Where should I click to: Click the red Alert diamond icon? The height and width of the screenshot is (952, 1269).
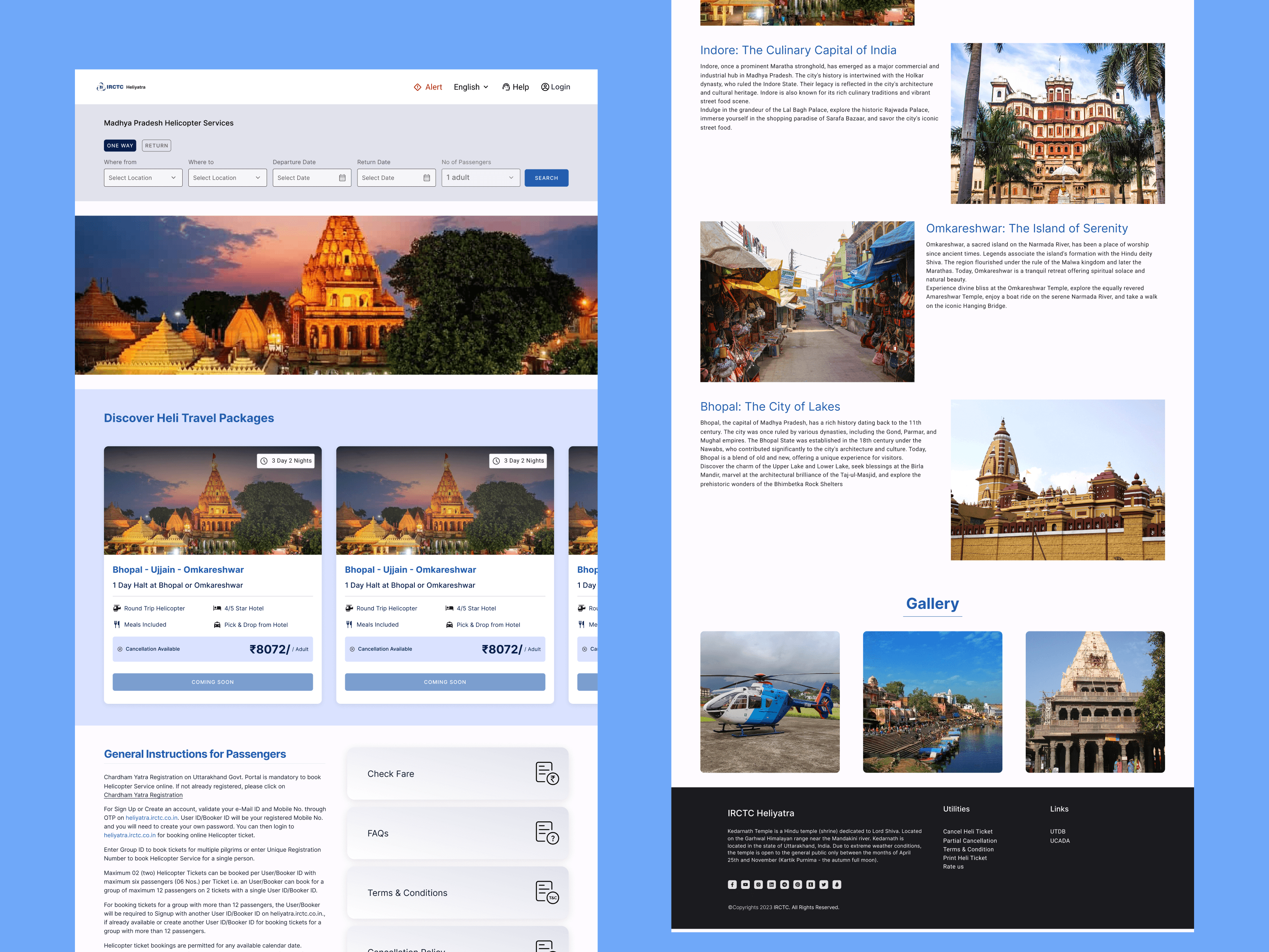pos(418,87)
